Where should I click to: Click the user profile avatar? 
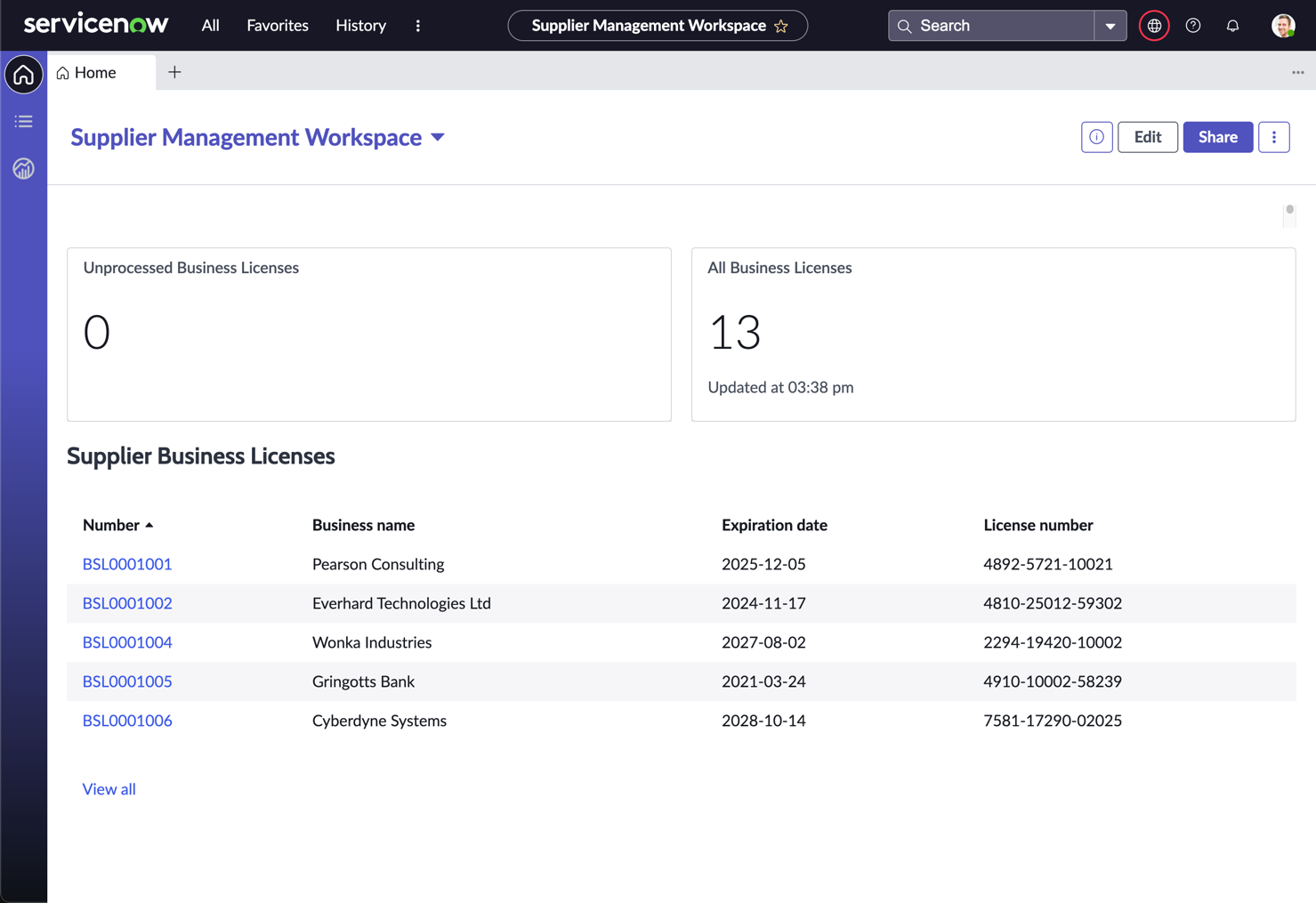1282,26
